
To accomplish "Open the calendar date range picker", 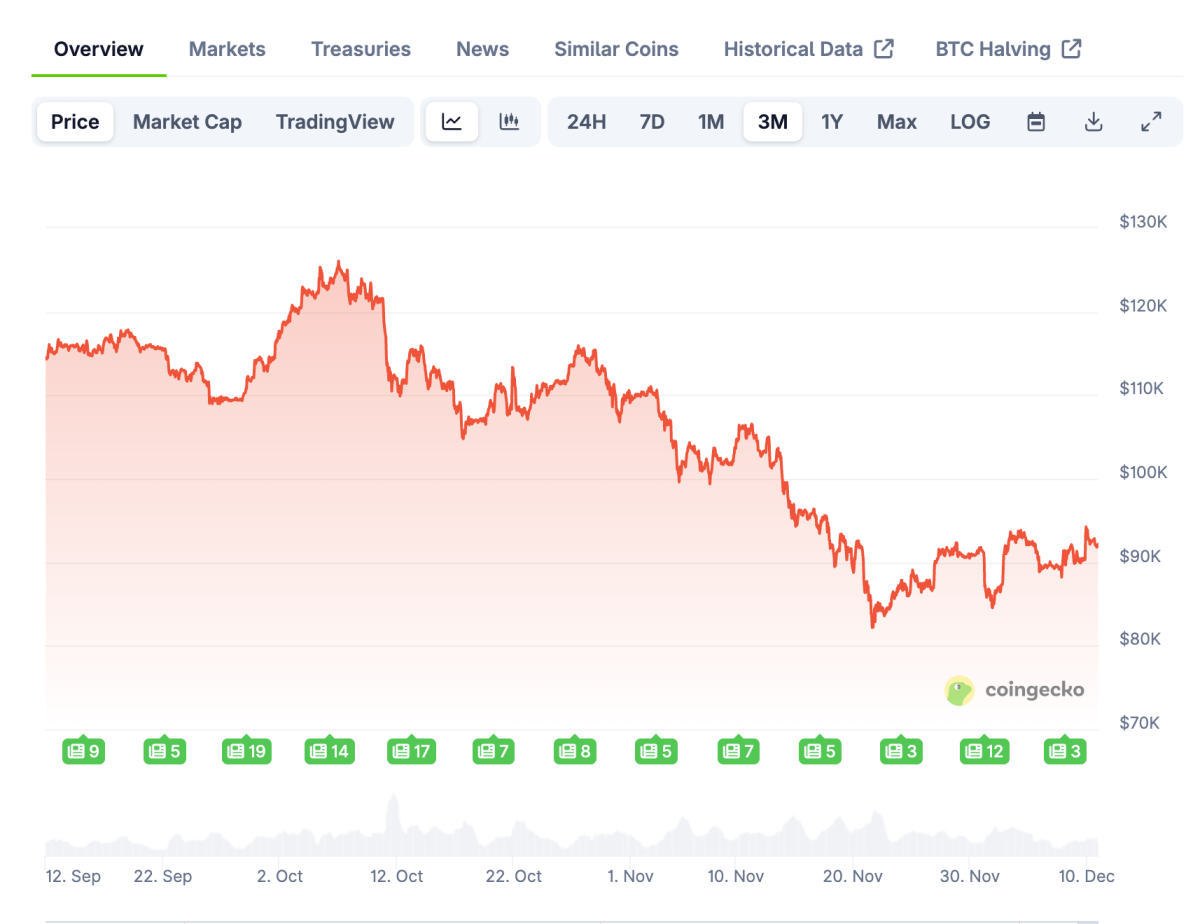I will [1036, 121].
